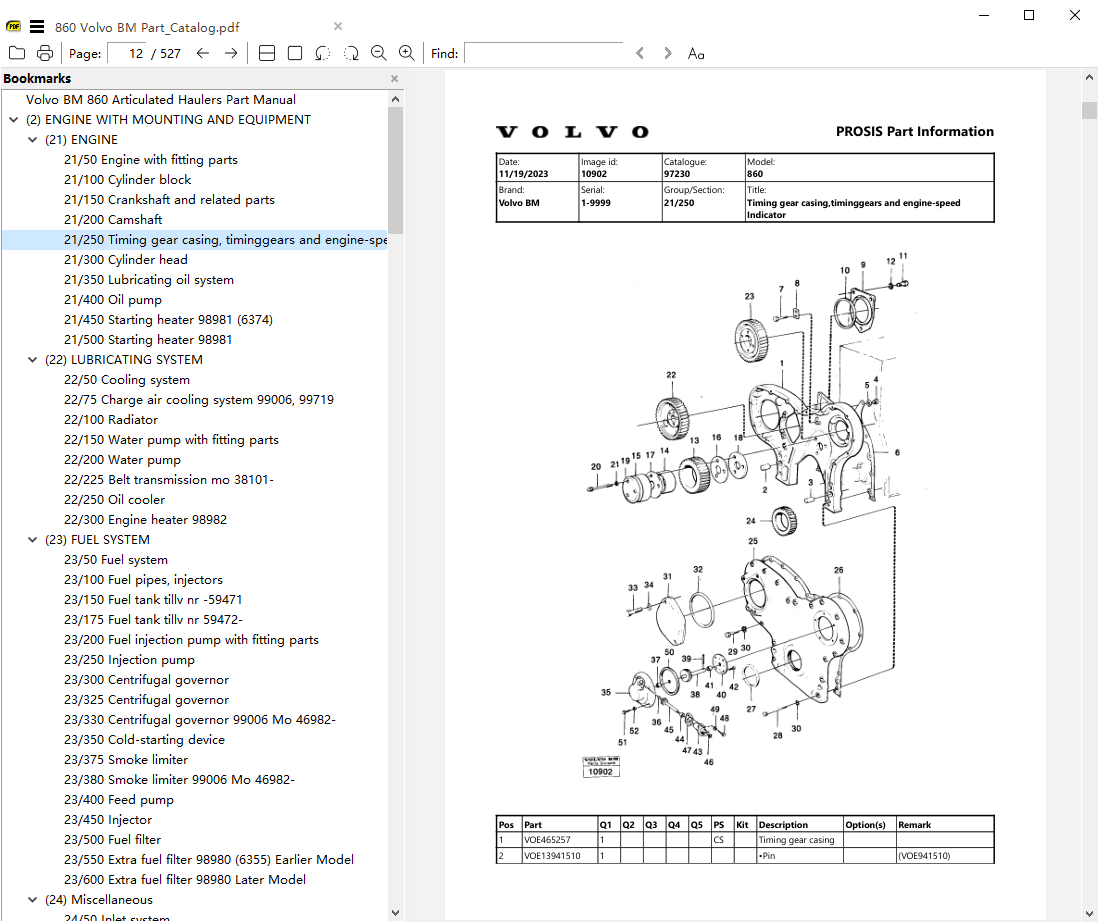Image resolution: width=1099 pixels, height=923 pixels.
Task: Rotate the page clockwise
Action: tap(351, 53)
